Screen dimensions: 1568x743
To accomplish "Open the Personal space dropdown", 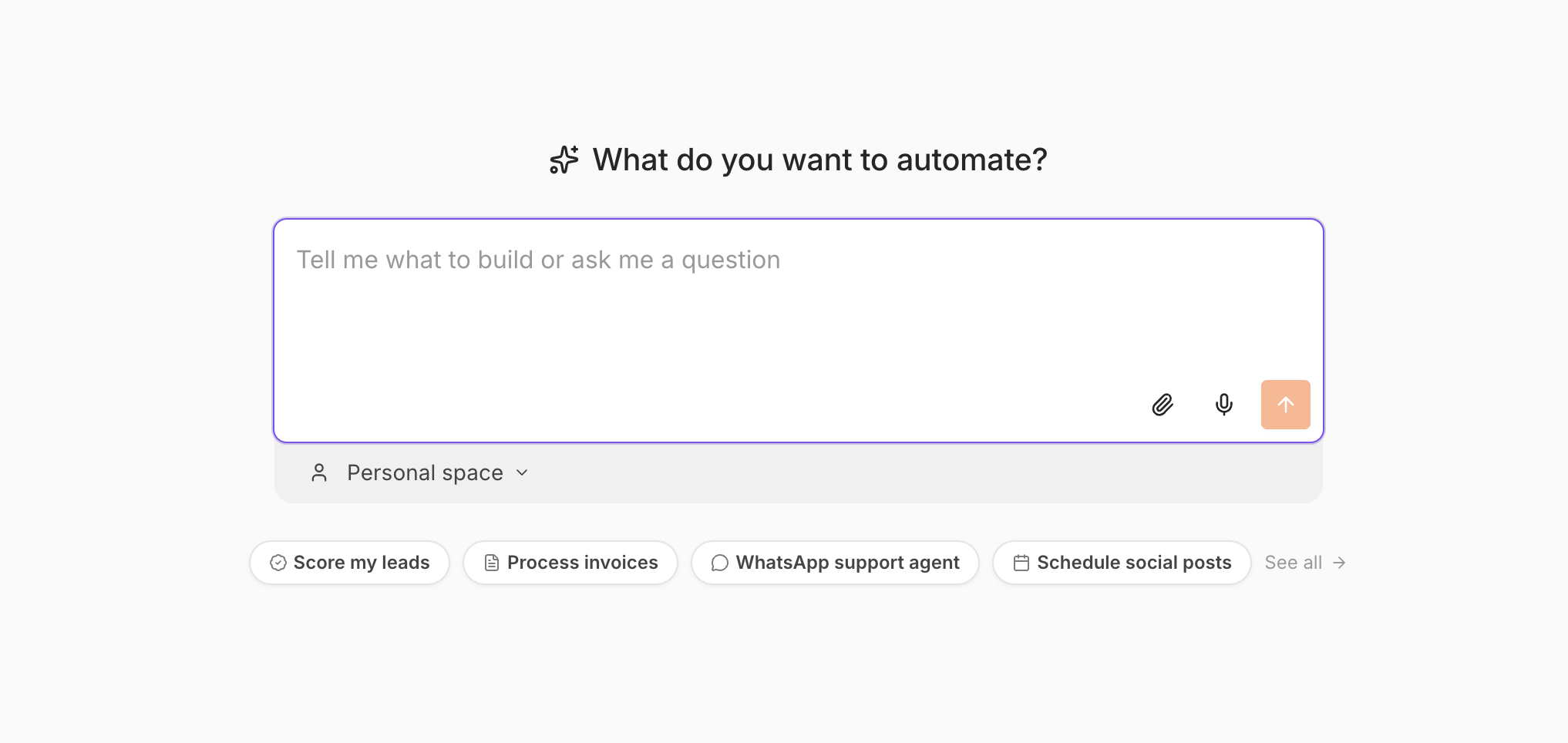I will coord(419,472).
